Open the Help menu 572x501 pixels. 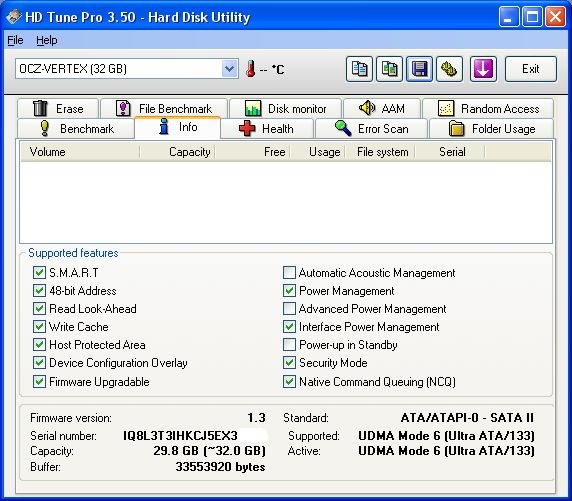coord(47,40)
